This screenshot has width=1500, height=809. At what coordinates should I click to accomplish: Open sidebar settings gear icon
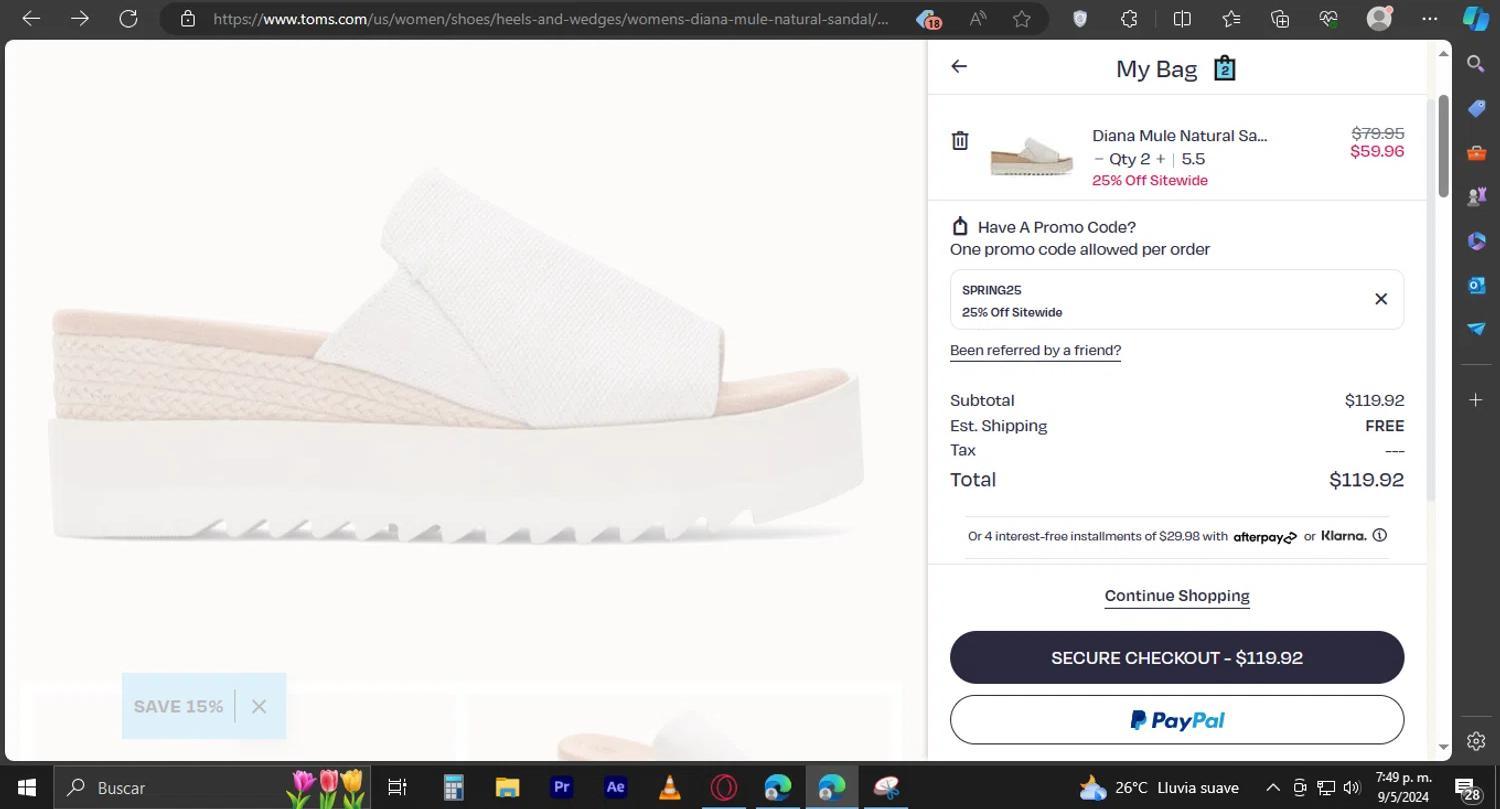(1476, 741)
